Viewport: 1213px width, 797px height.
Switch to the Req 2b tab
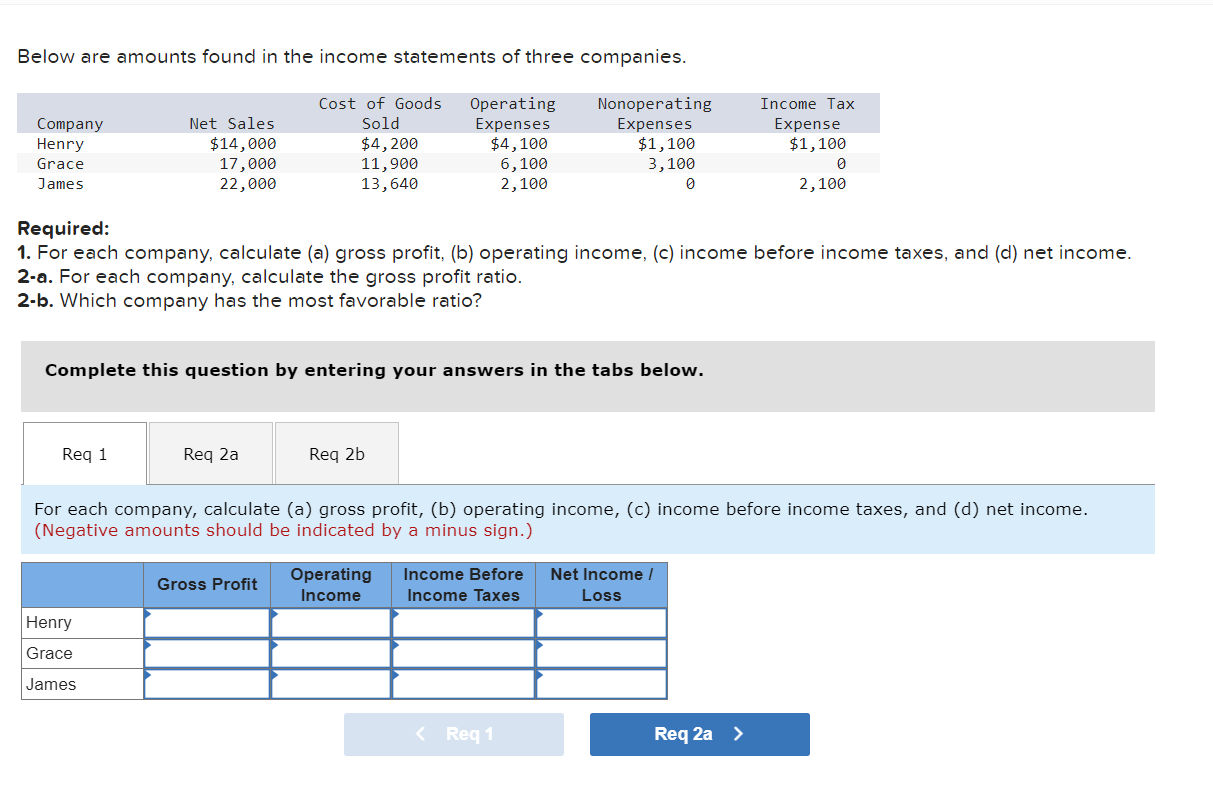pos(336,453)
